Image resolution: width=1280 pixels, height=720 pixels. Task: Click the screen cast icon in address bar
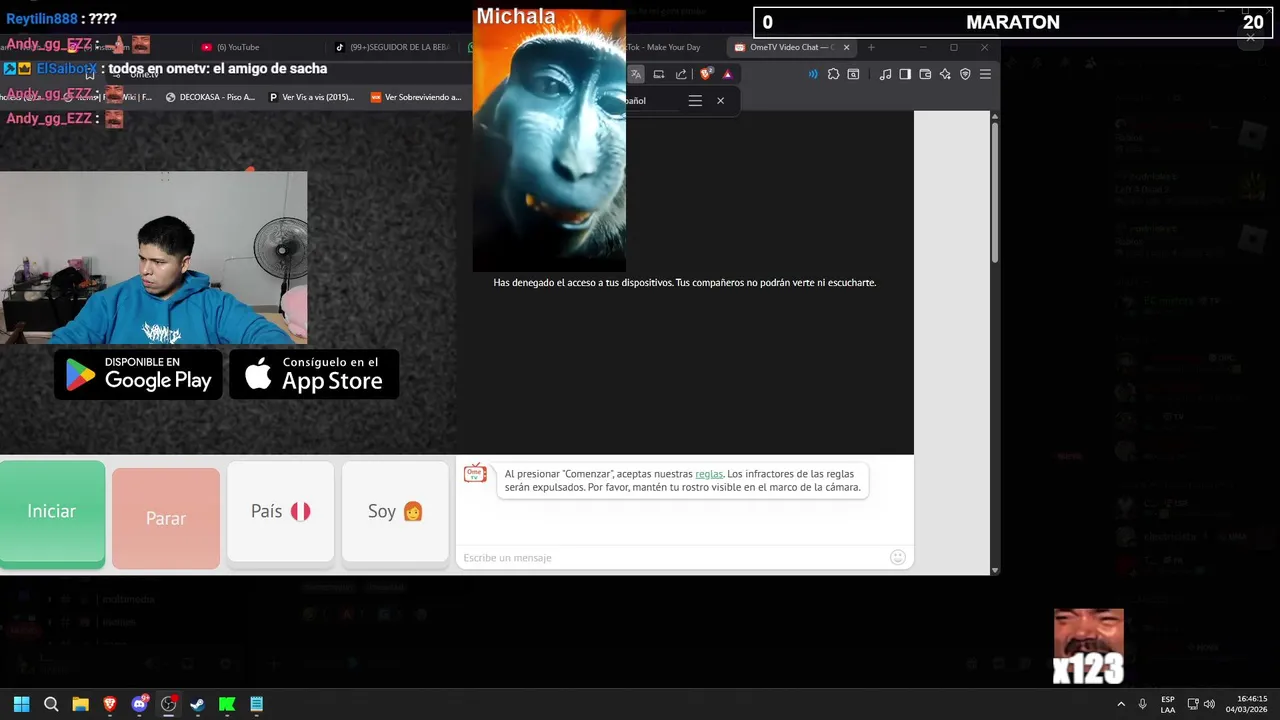click(x=659, y=74)
